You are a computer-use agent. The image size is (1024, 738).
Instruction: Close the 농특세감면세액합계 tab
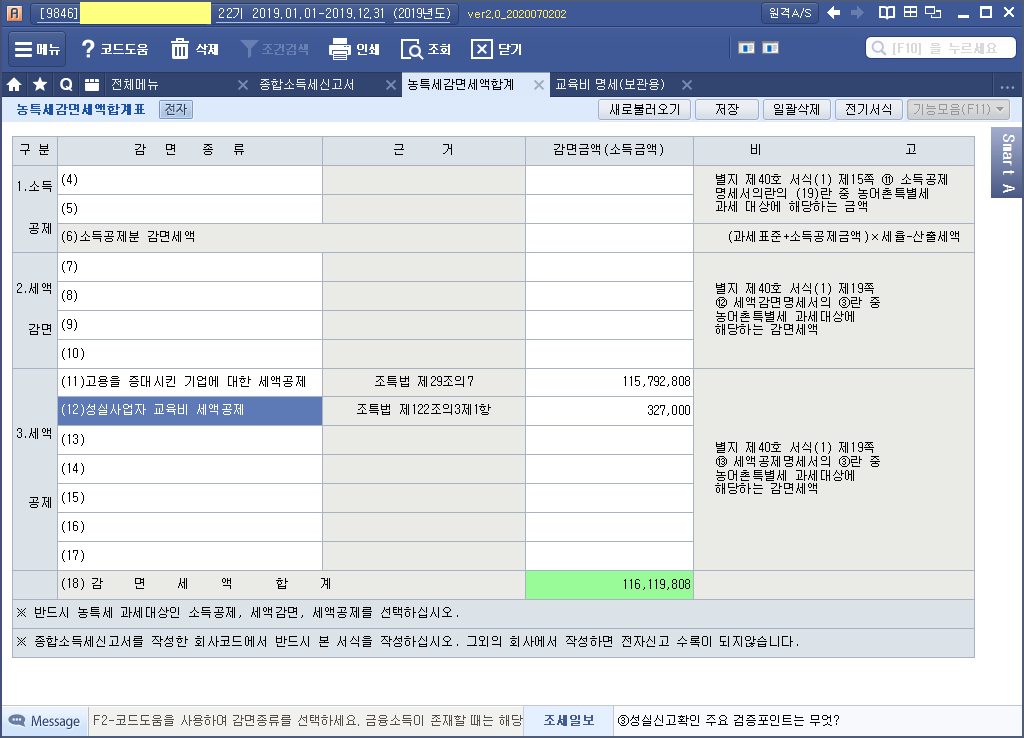539,84
